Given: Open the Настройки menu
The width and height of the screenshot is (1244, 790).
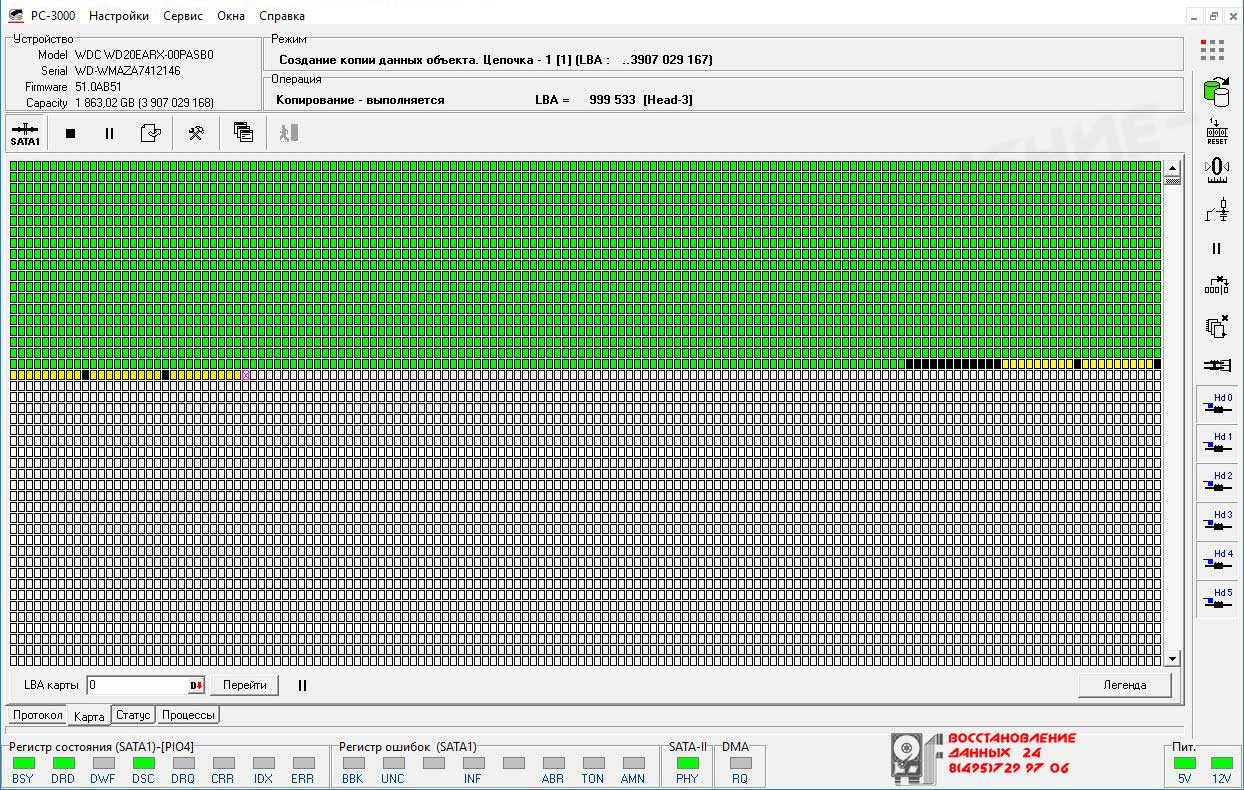Looking at the screenshot, I should [x=119, y=16].
